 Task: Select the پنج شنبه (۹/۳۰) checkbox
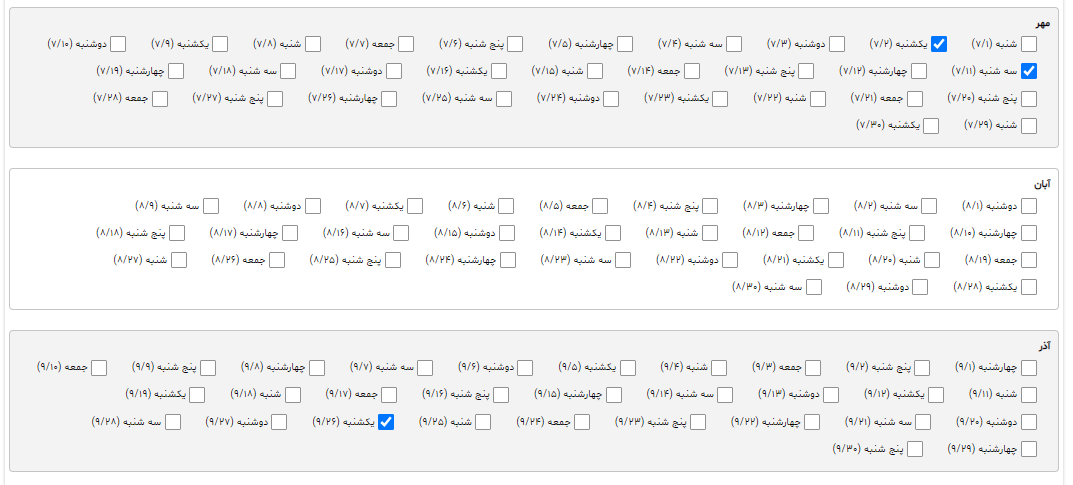tap(914, 449)
